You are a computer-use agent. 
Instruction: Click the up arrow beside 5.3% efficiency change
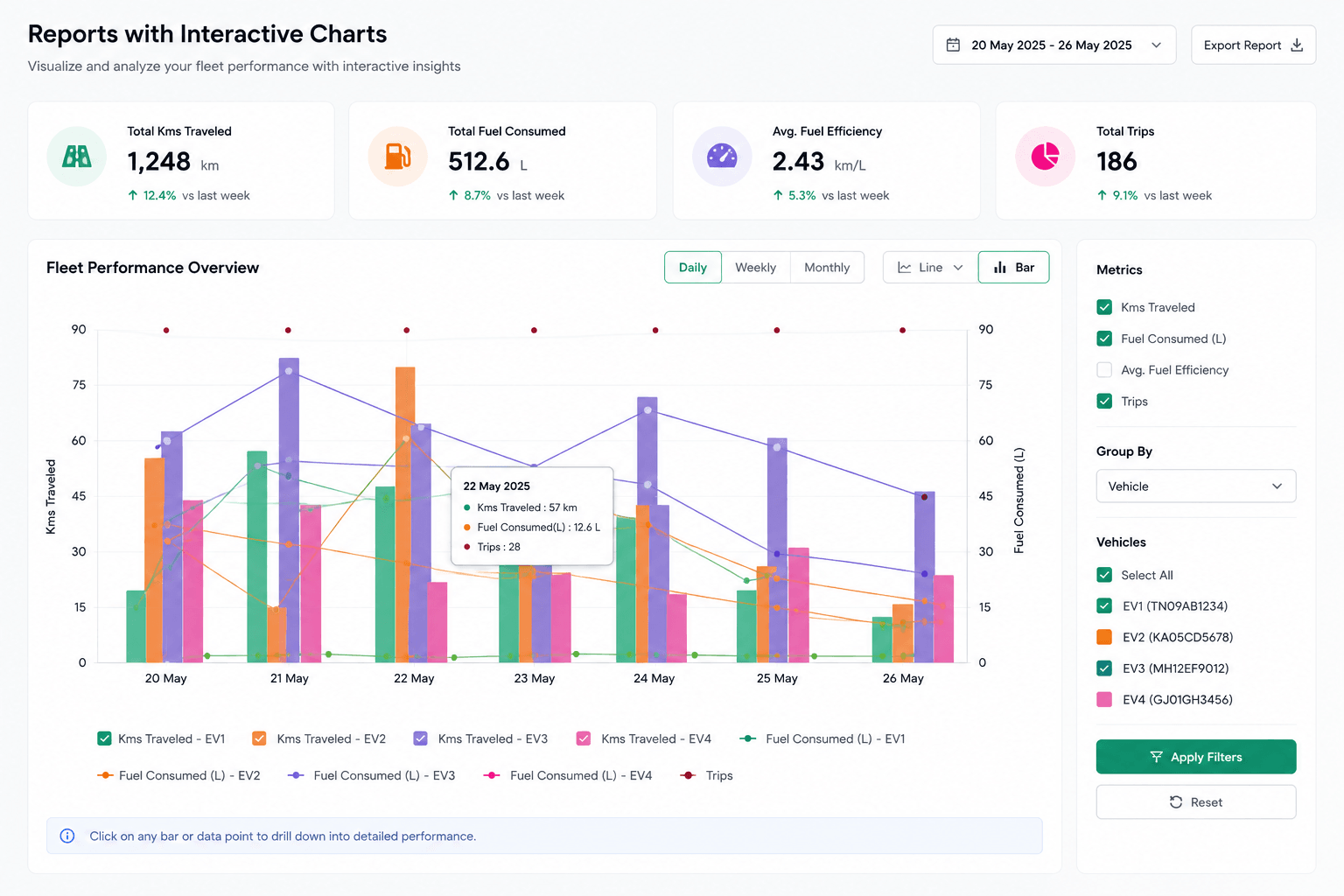(x=778, y=195)
